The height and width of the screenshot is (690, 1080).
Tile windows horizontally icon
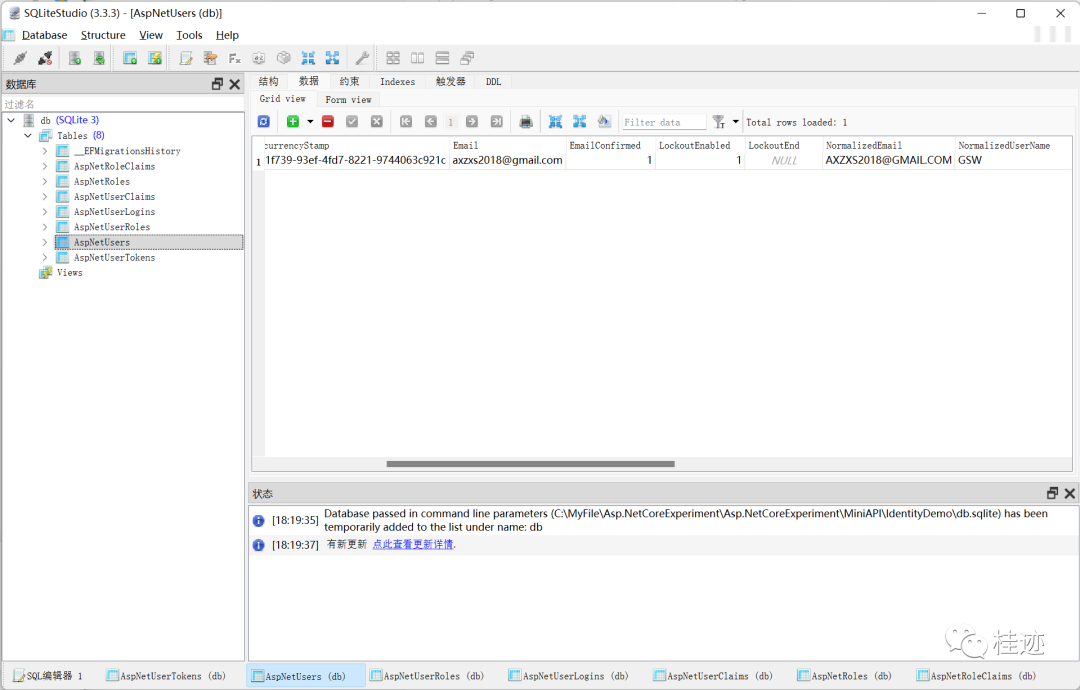pos(442,59)
